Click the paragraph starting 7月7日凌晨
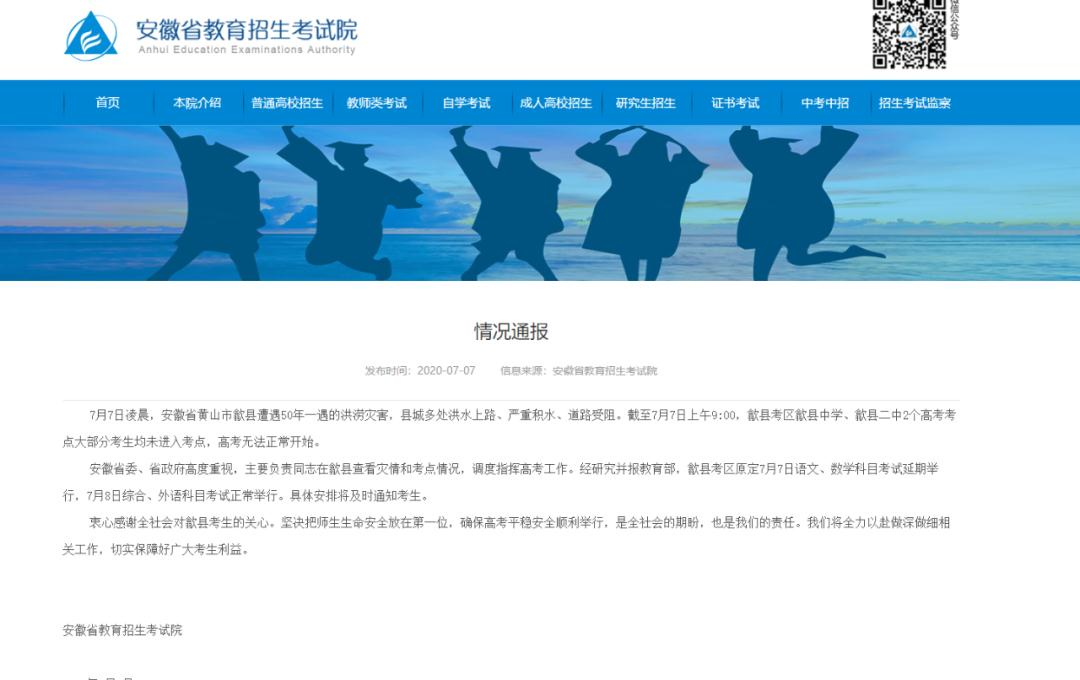 (510, 428)
